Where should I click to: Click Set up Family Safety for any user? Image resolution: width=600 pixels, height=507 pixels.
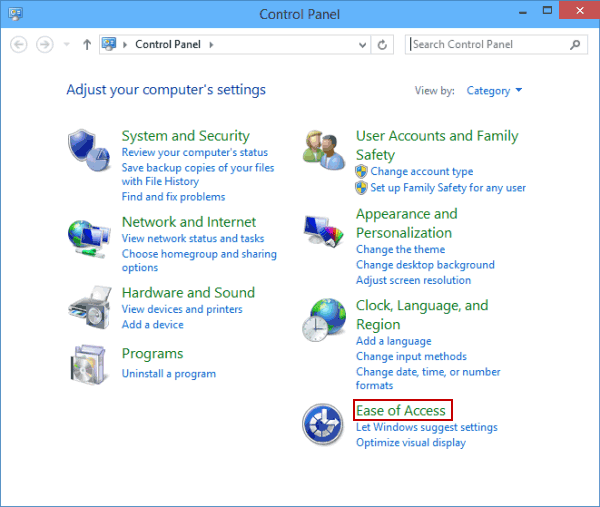tap(447, 188)
